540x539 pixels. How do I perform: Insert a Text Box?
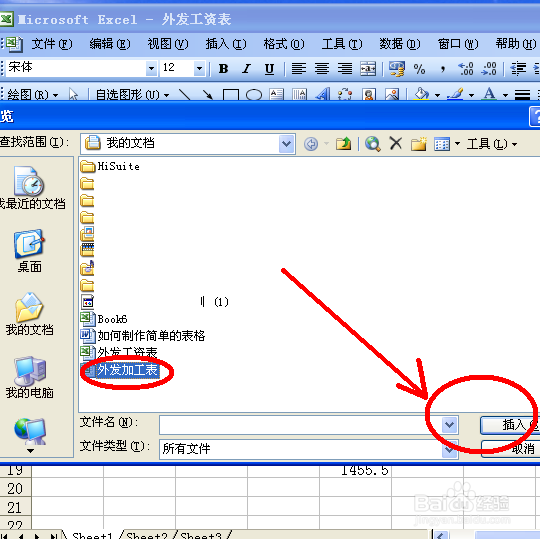coord(277,94)
